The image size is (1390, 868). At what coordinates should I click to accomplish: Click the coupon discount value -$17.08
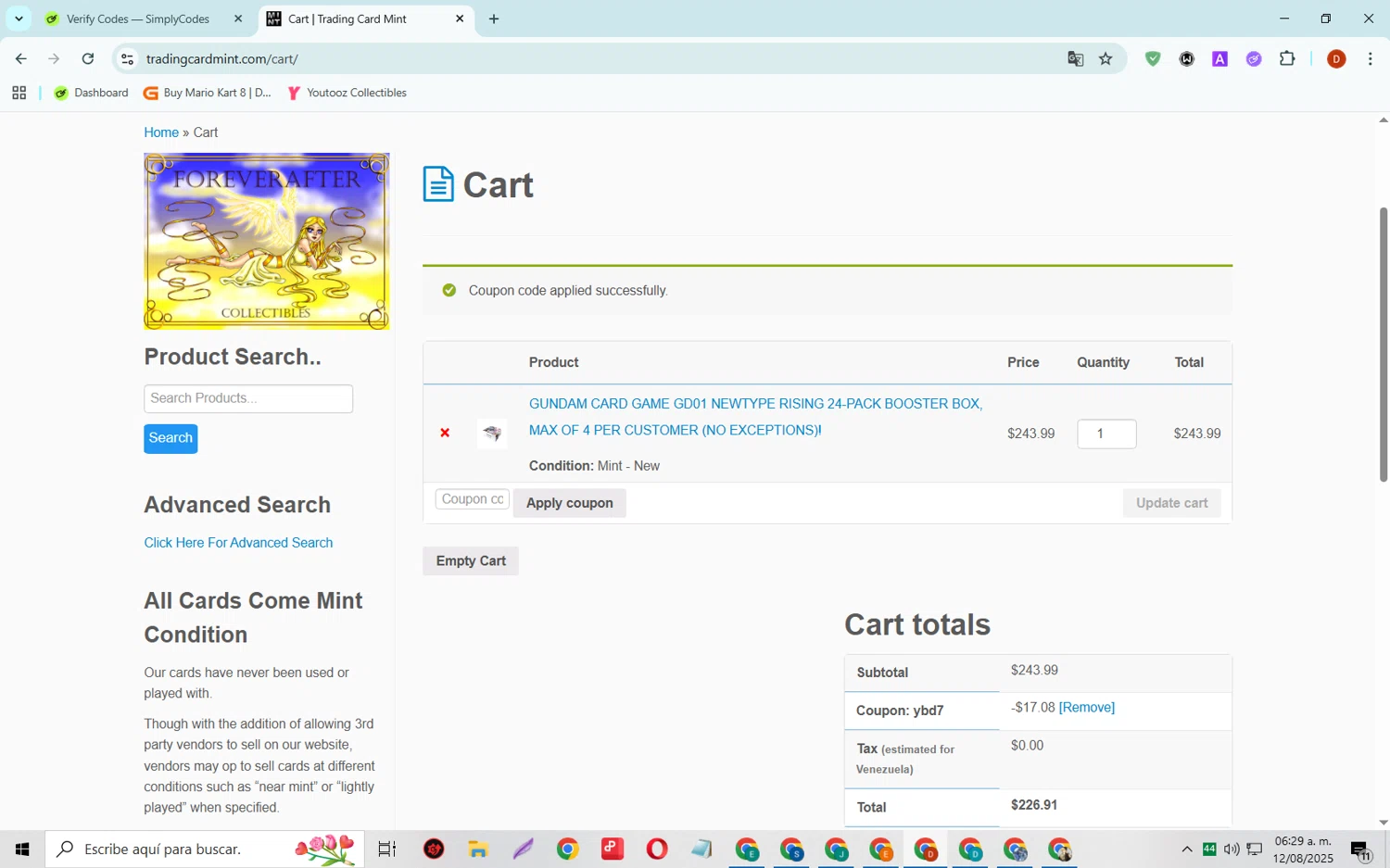[1032, 708]
